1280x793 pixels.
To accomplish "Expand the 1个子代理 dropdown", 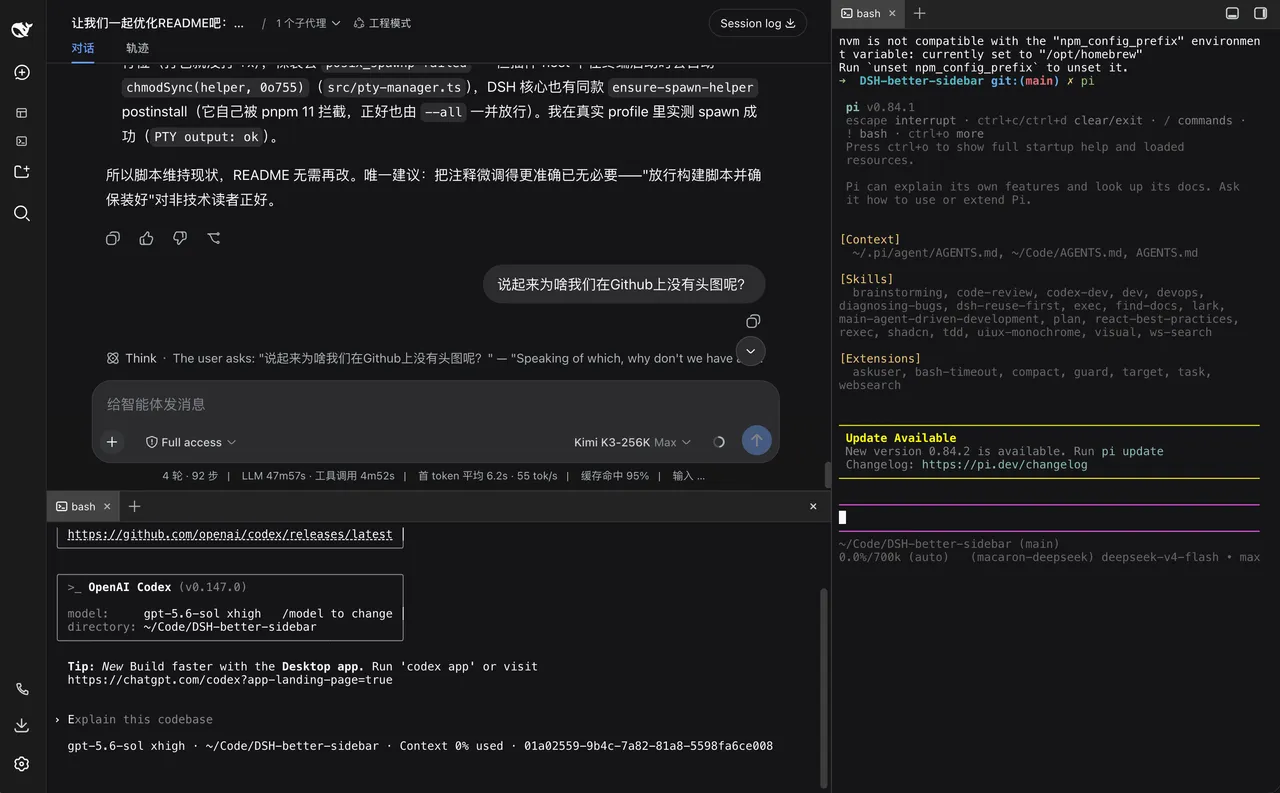I will tap(308, 23).
